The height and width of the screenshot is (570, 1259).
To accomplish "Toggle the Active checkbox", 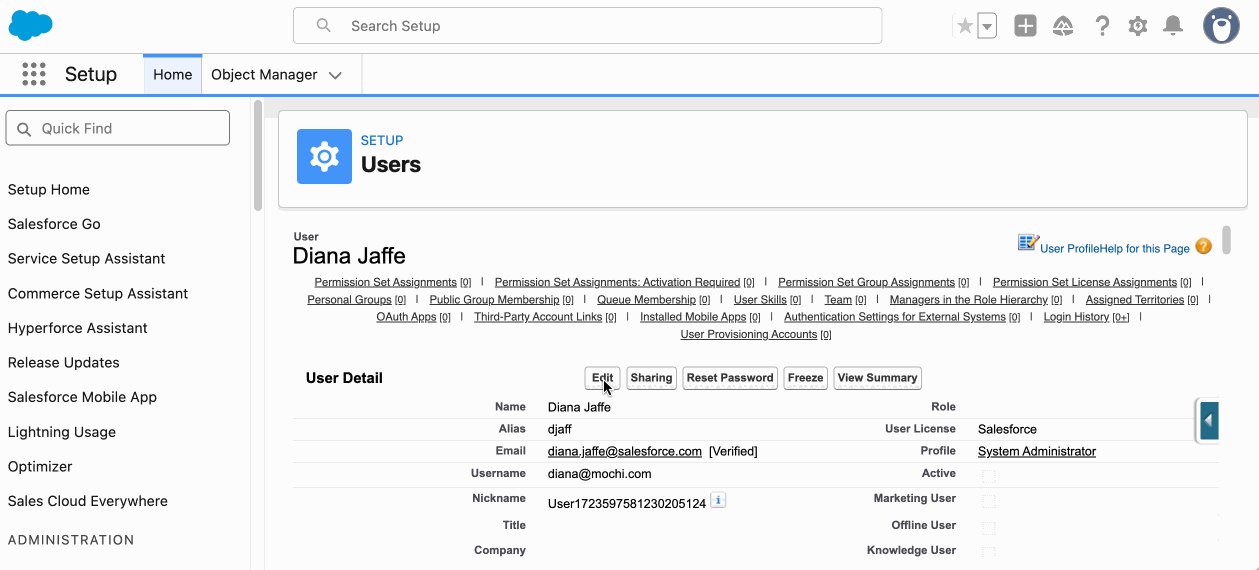I will pyautogui.click(x=989, y=476).
